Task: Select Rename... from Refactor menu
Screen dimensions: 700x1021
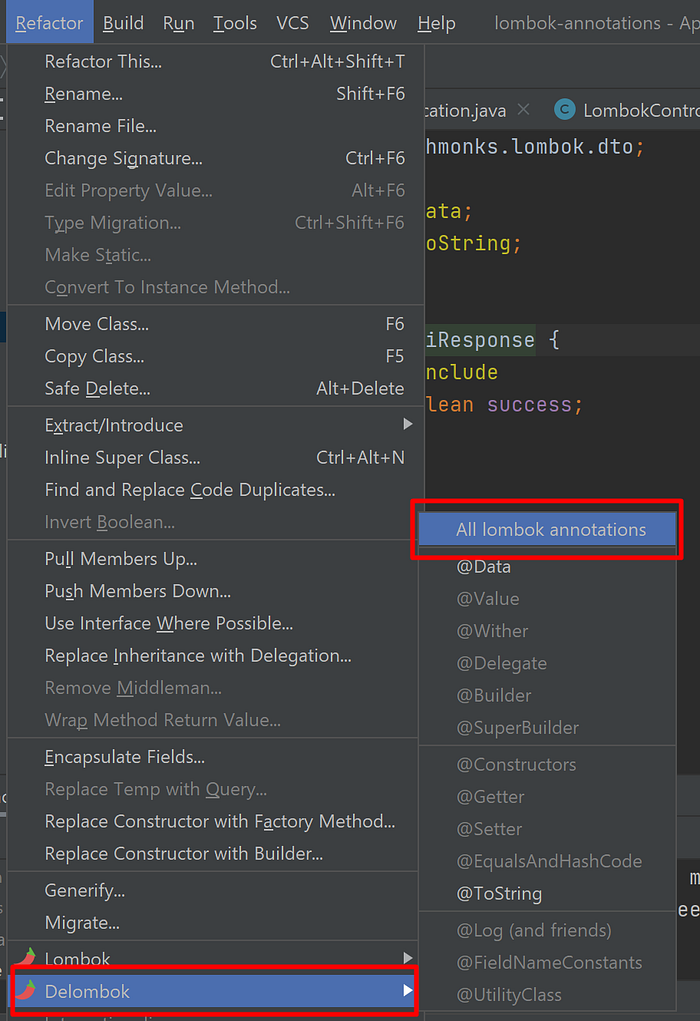Action: [x=216, y=94]
